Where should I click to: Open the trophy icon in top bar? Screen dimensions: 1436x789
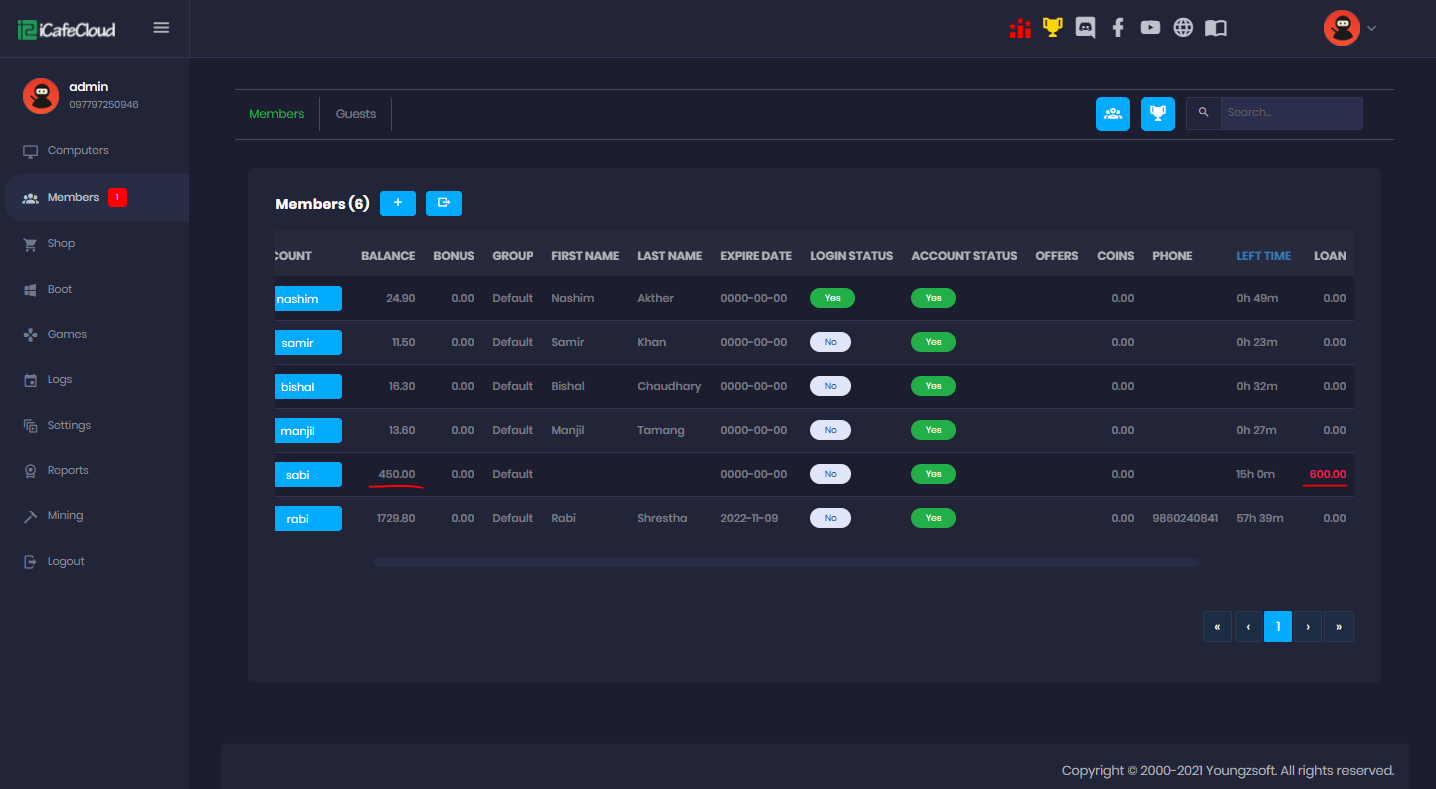1052,28
